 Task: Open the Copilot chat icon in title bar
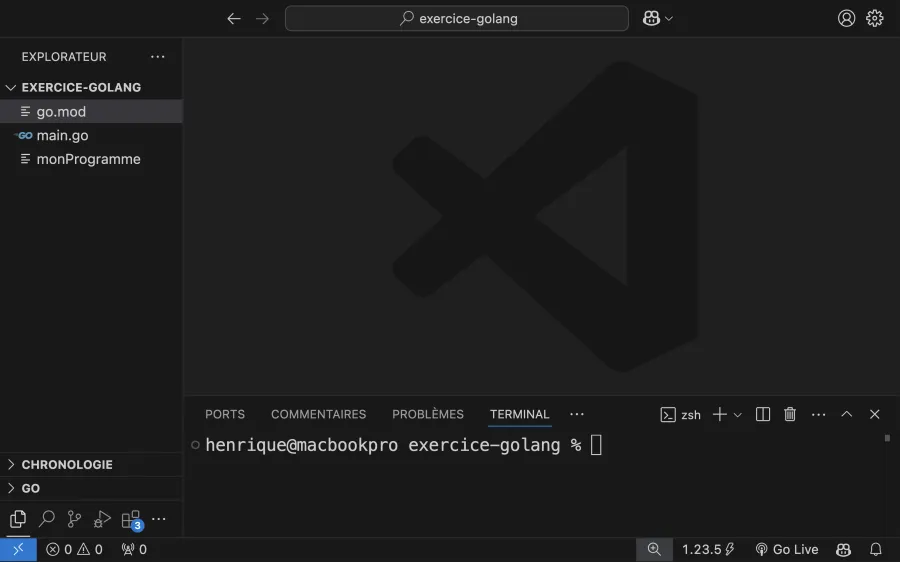coord(651,18)
